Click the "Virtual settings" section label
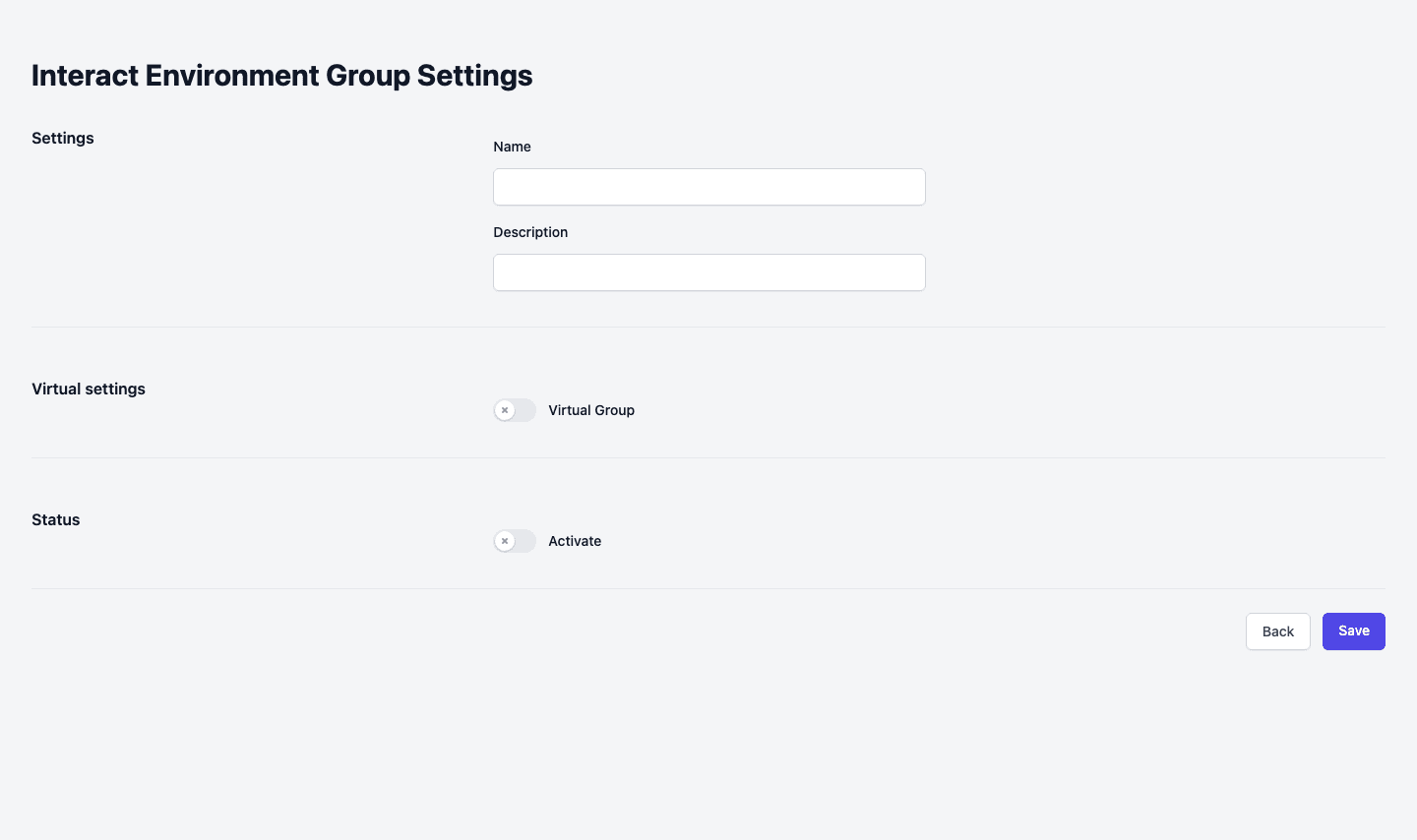 pyautogui.click(x=89, y=389)
